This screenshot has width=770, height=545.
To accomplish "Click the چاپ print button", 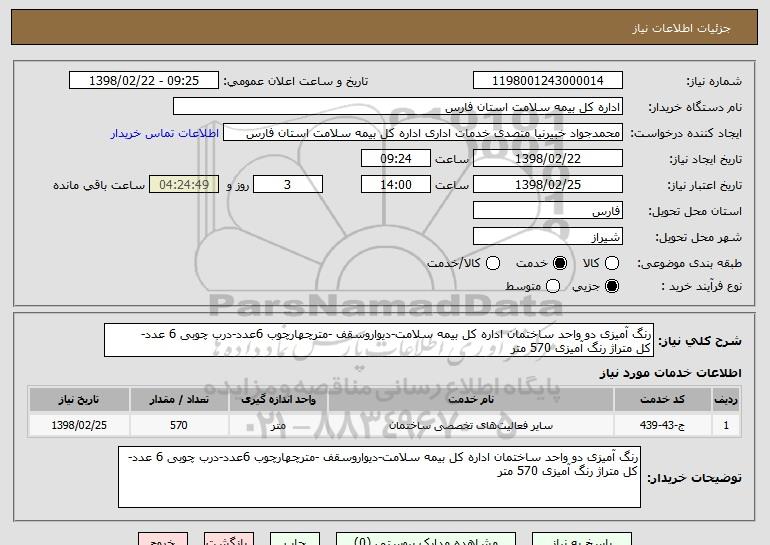I will coord(295,539).
